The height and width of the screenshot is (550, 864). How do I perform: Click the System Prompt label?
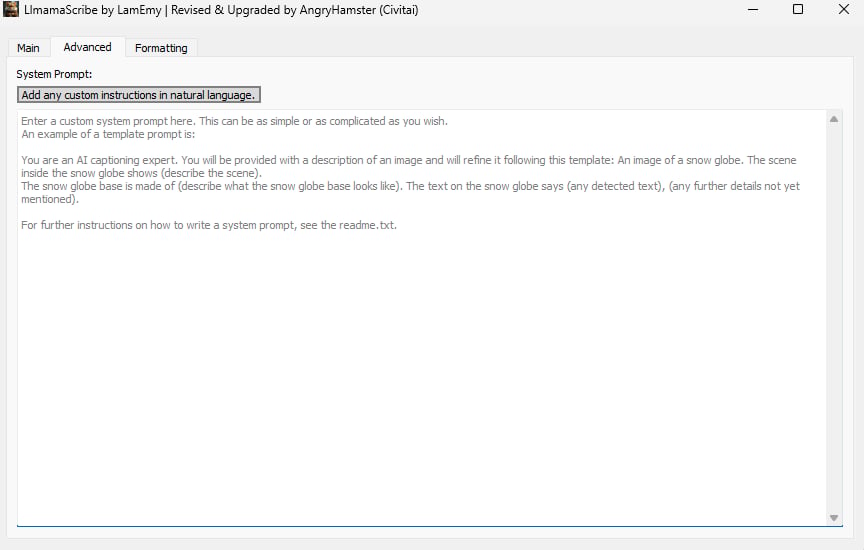pos(54,74)
